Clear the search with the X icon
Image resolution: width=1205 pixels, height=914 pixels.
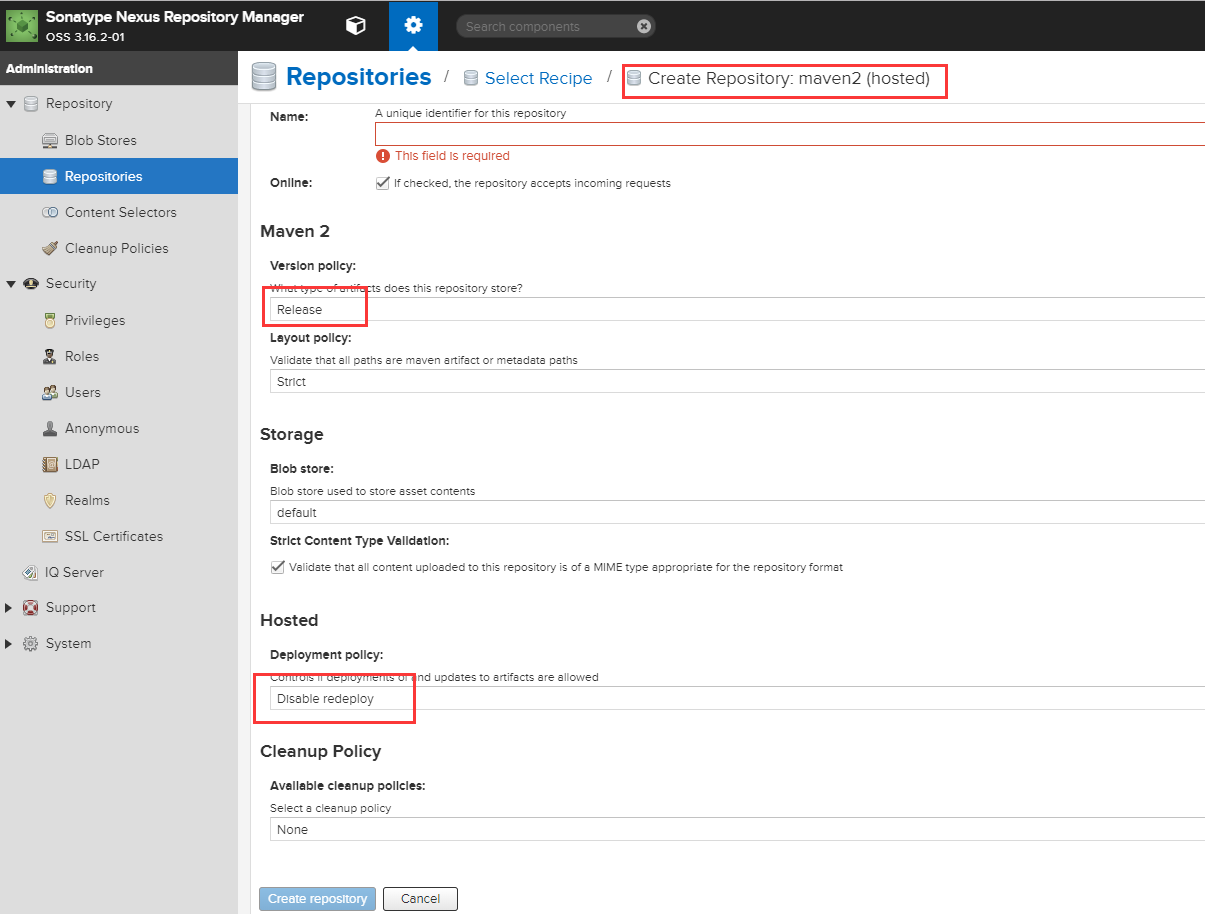tap(643, 26)
